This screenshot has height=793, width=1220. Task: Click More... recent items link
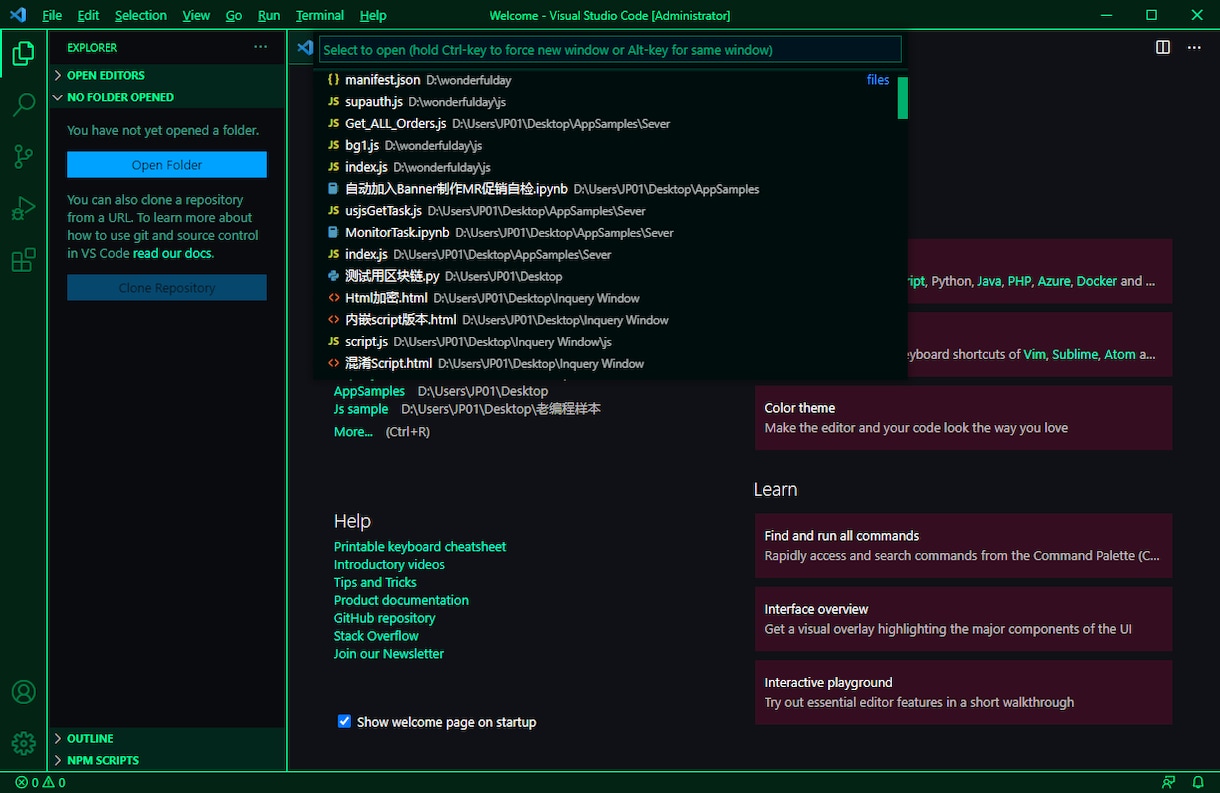[353, 432]
